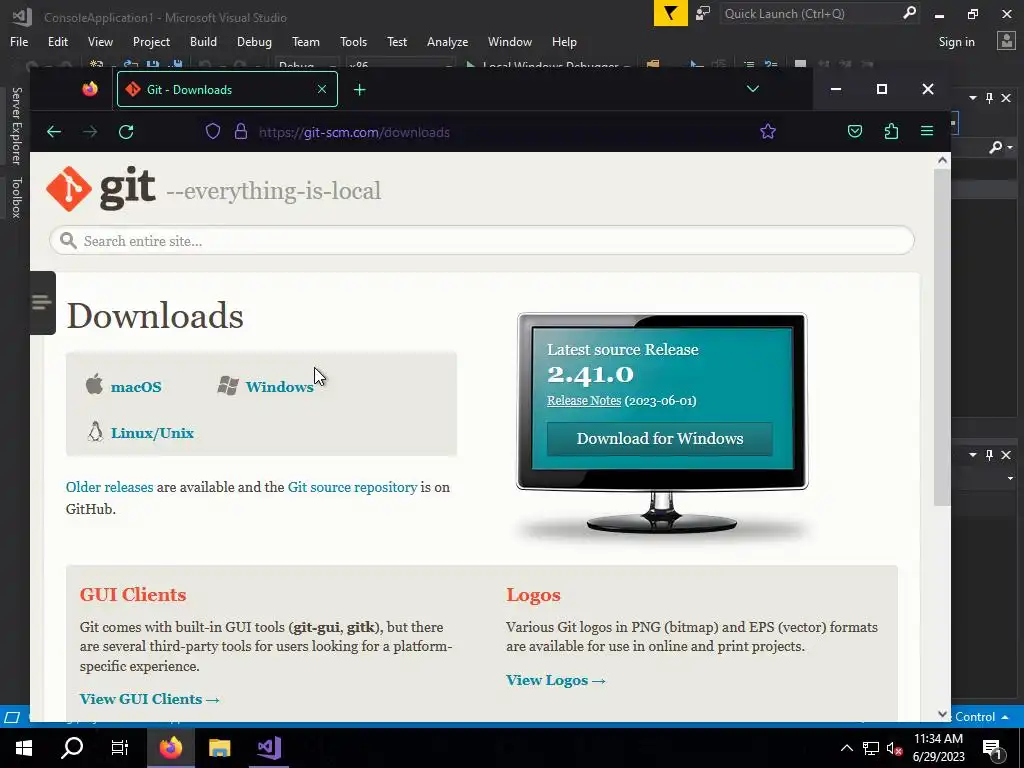Click the Tux penguin icon beside Linux/Unix
Image resolution: width=1024 pixels, height=768 pixels.
point(95,431)
